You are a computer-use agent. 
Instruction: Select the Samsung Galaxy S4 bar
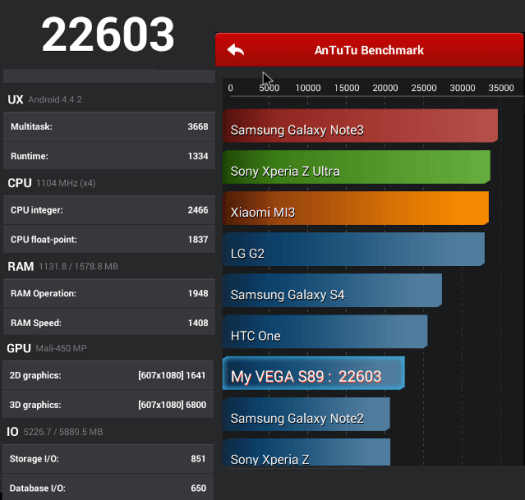pyautogui.click(x=332, y=290)
